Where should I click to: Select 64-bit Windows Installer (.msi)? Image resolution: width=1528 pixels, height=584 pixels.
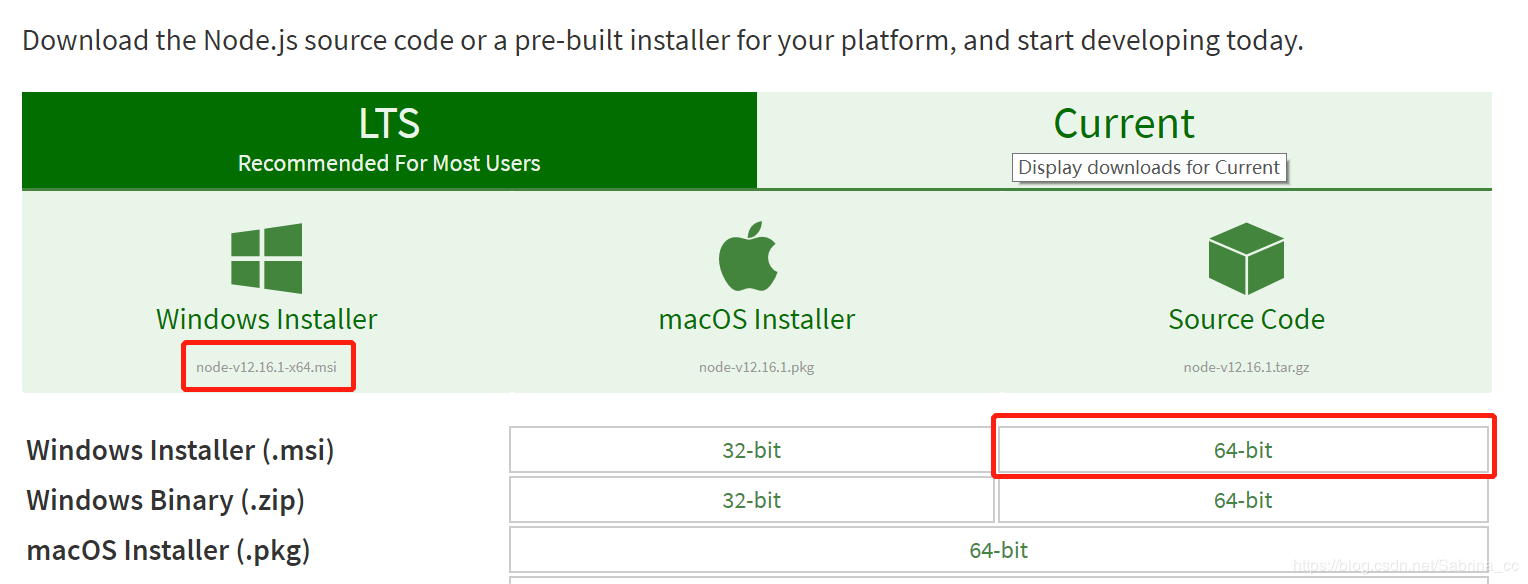click(1243, 449)
